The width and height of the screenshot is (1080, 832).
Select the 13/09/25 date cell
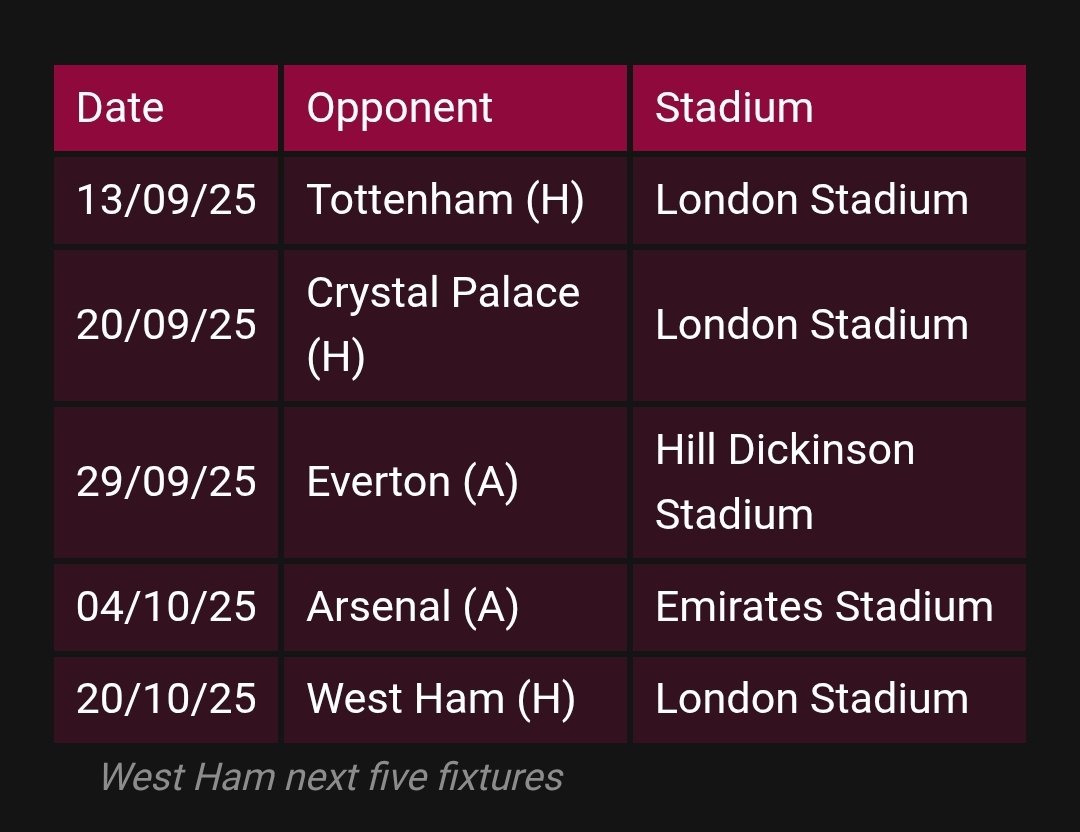166,200
